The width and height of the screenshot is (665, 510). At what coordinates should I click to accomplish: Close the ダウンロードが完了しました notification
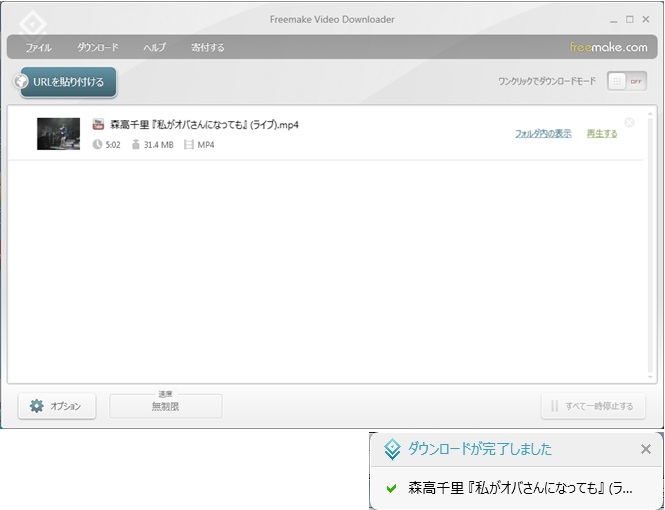[645, 449]
